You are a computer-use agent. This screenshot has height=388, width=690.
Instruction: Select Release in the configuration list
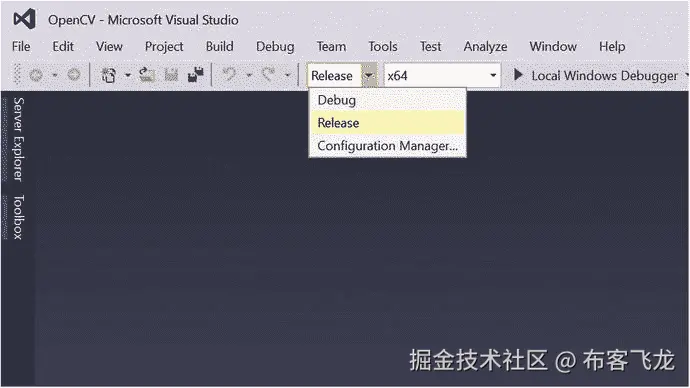(x=387, y=123)
